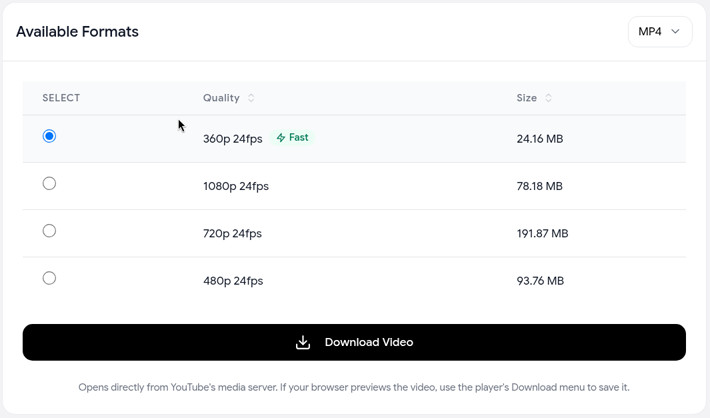Viewport: 710px width, 418px height.
Task: Select the 360p 24fps radio button
Action: point(49,136)
